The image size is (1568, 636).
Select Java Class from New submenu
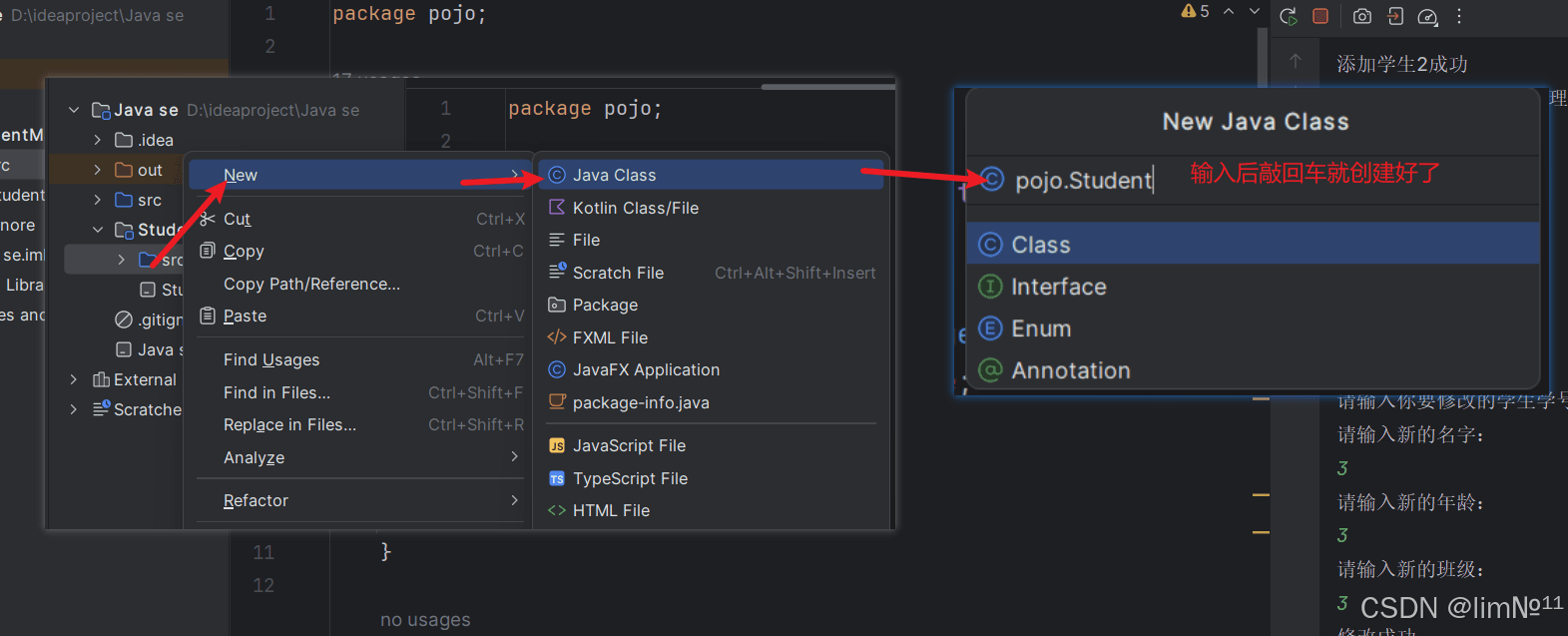coord(614,175)
